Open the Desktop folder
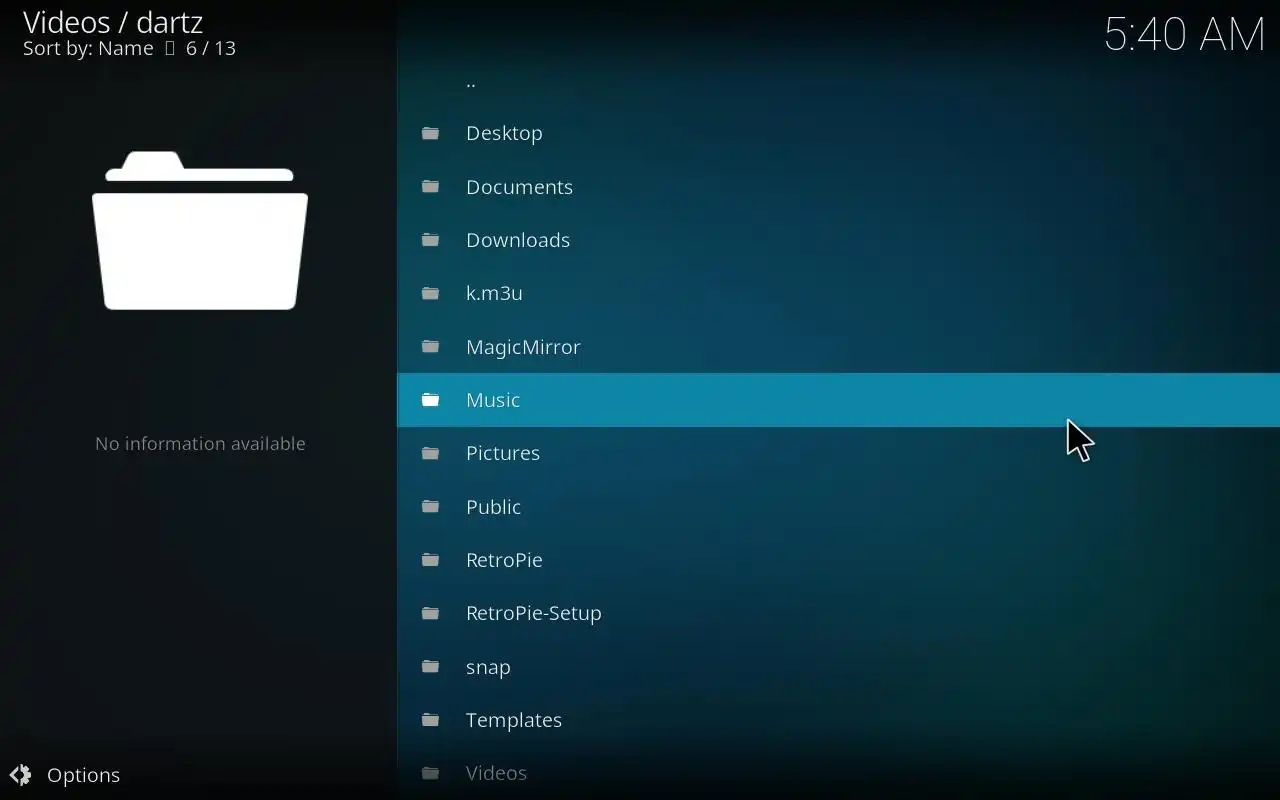The image size is (1280, 800). click(x=839, y=134)
